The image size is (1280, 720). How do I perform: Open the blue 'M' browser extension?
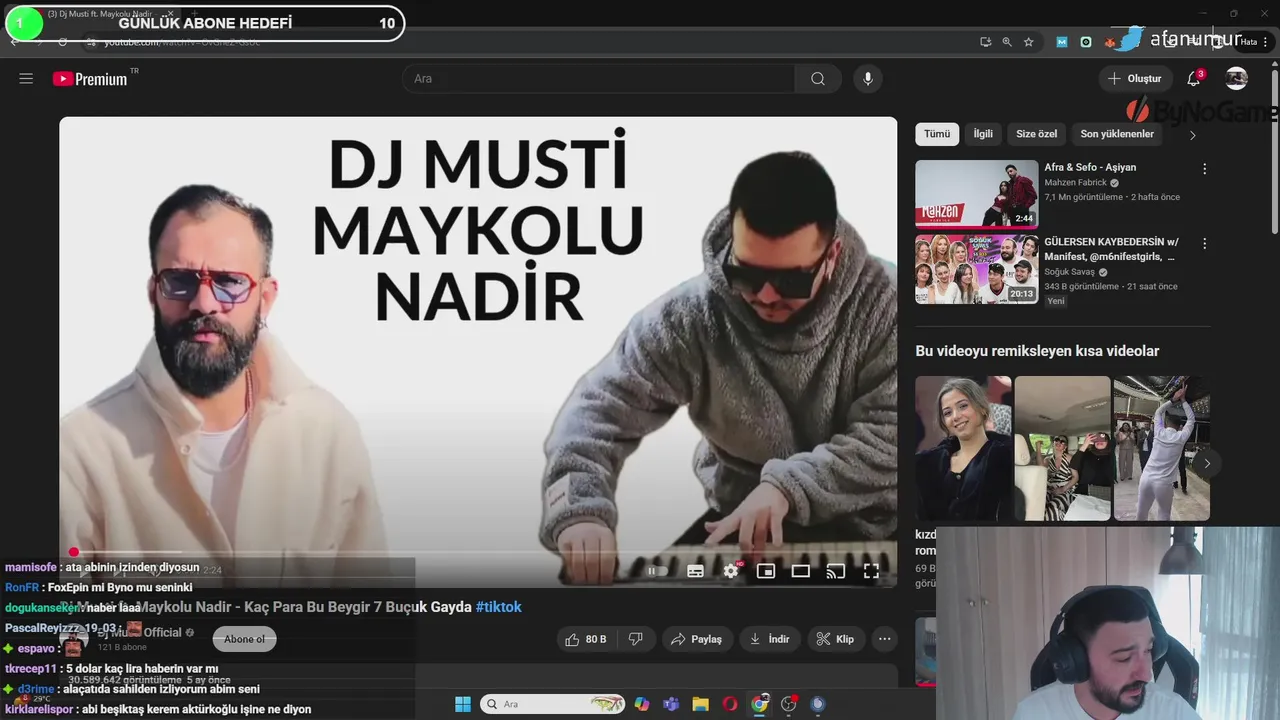tap(1062, 42)
